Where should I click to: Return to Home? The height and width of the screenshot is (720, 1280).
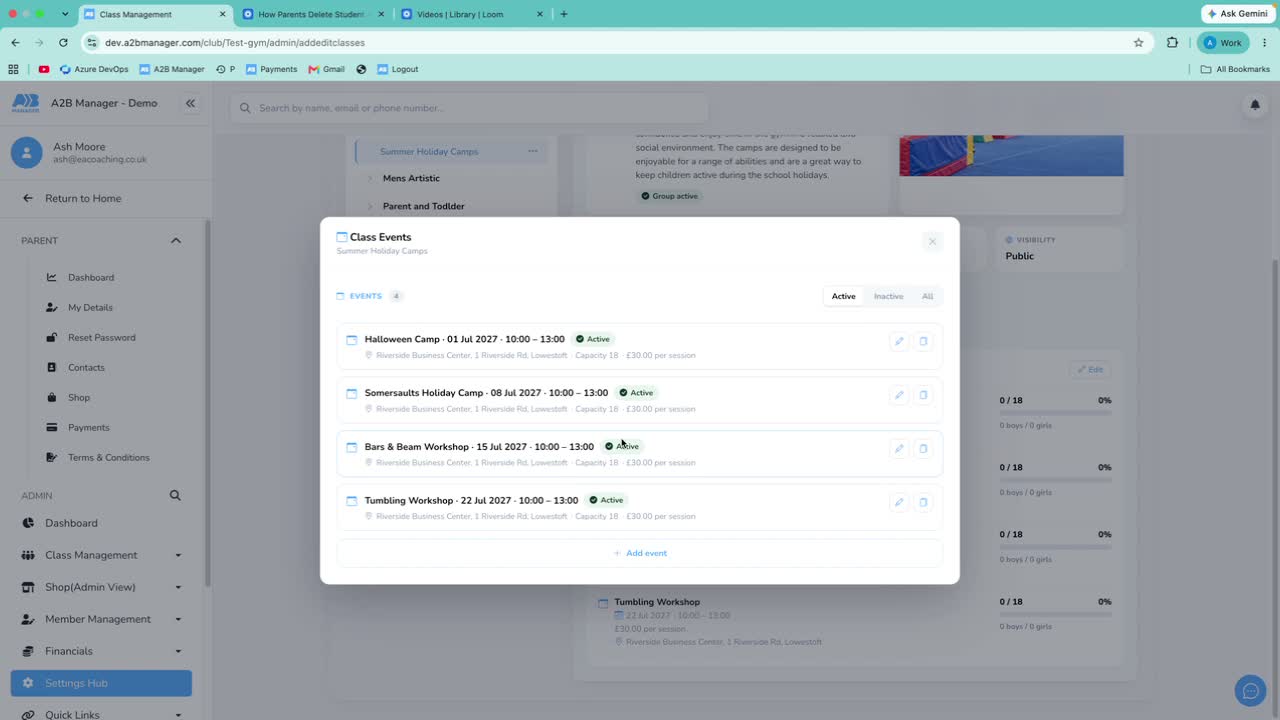click(x=83, y=198)
